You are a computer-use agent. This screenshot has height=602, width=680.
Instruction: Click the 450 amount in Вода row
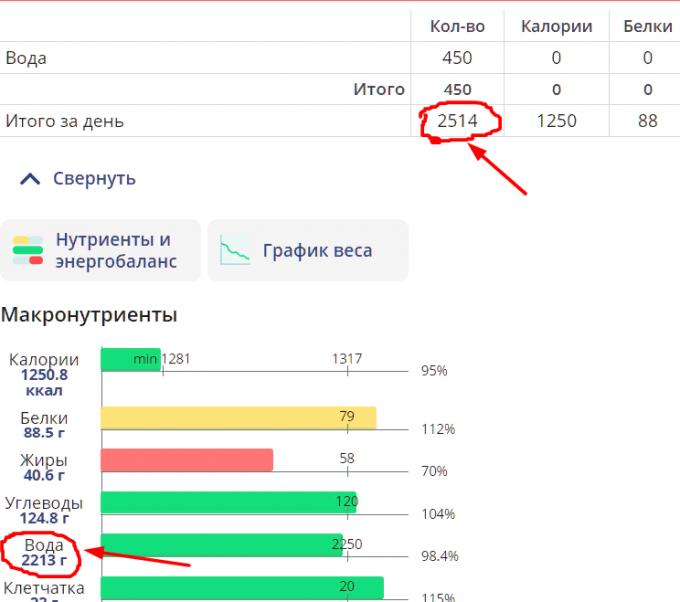(x=457, y=58)
